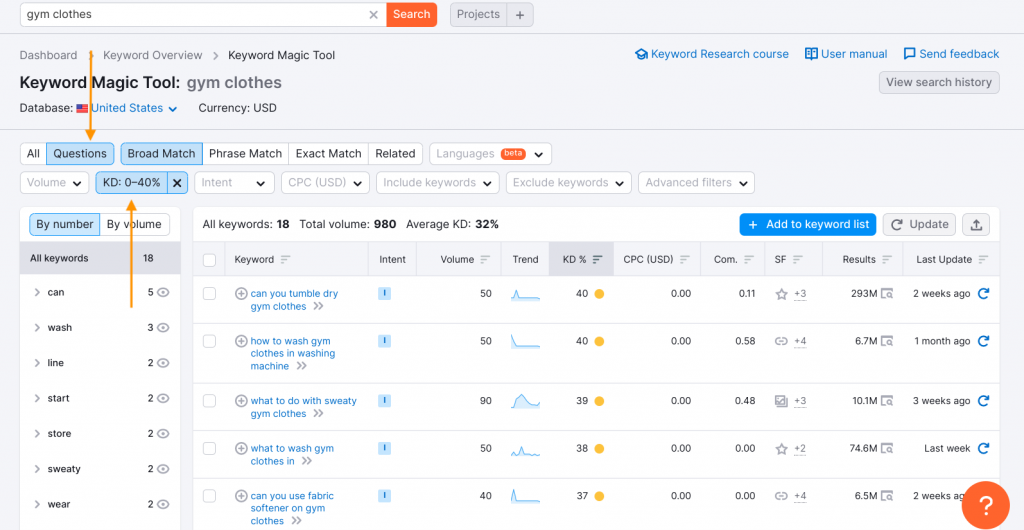
Task: Switch to the Phrase Match tab
Action: point(246,154)
